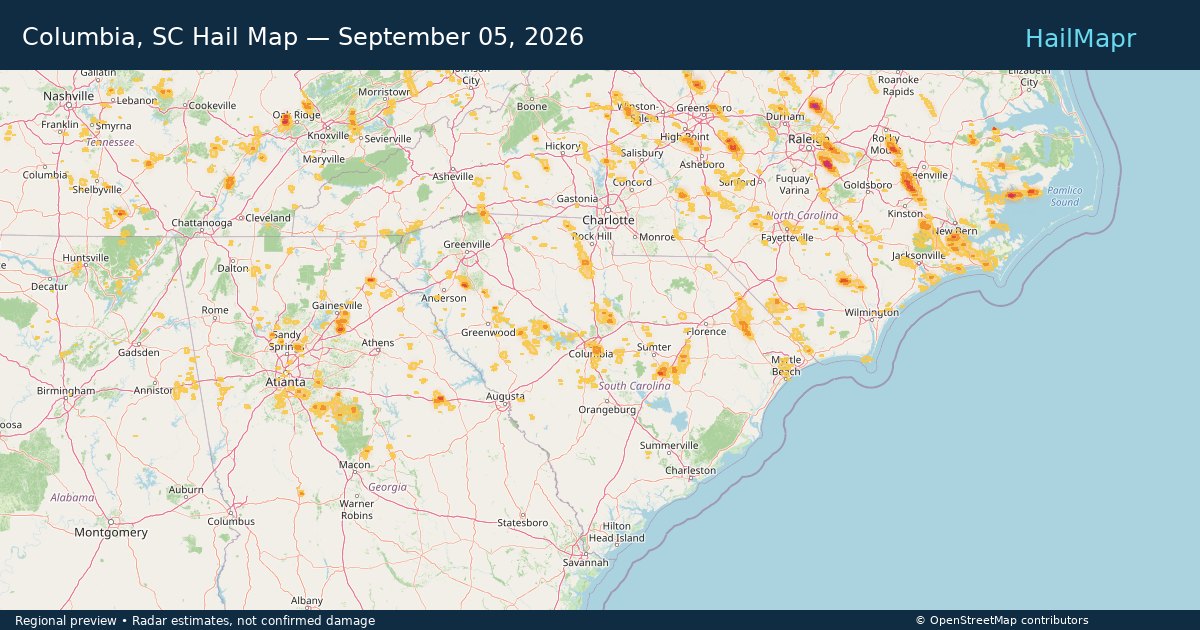Click the Wilmington city label

tap(871, 312)
